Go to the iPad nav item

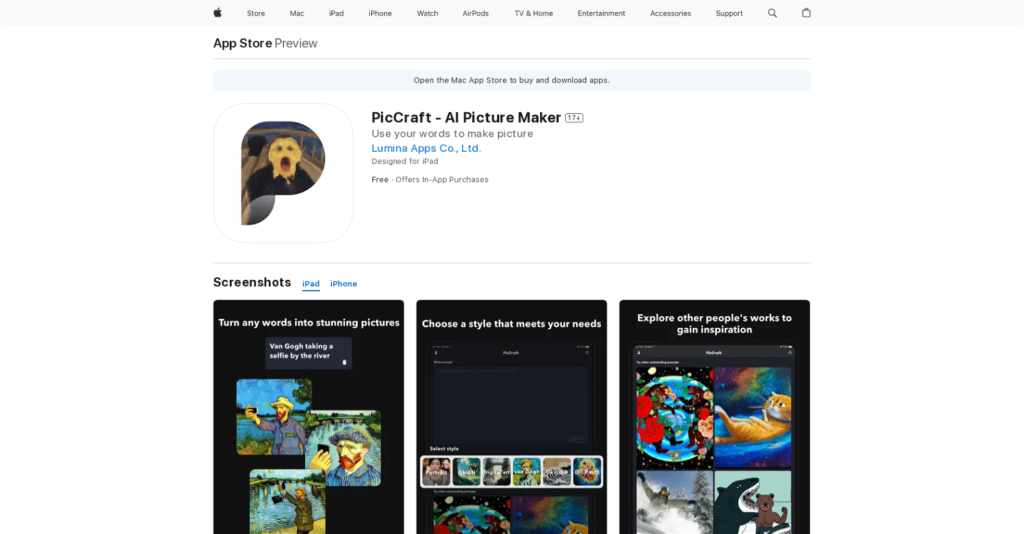click(336, 13)
